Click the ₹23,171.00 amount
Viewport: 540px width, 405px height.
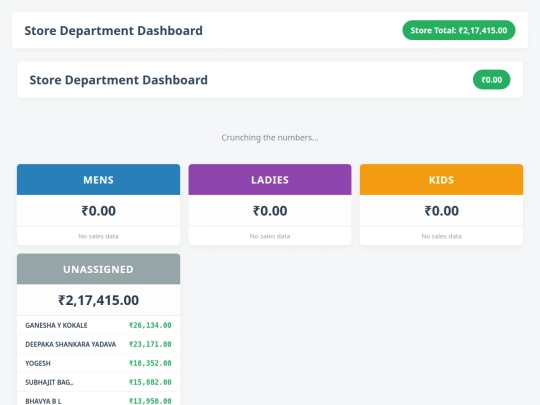[150, 344]
